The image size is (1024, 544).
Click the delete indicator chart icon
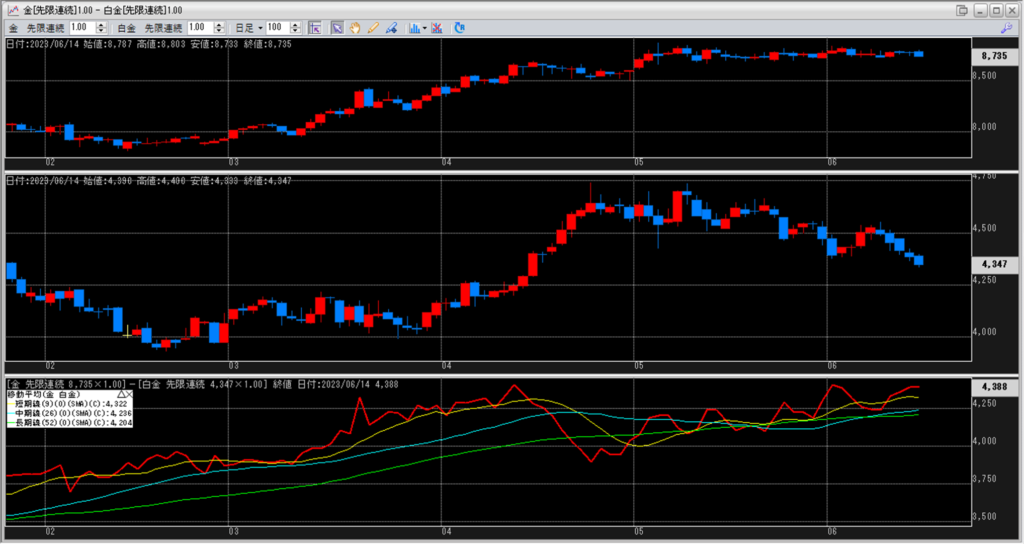point(438,27)
